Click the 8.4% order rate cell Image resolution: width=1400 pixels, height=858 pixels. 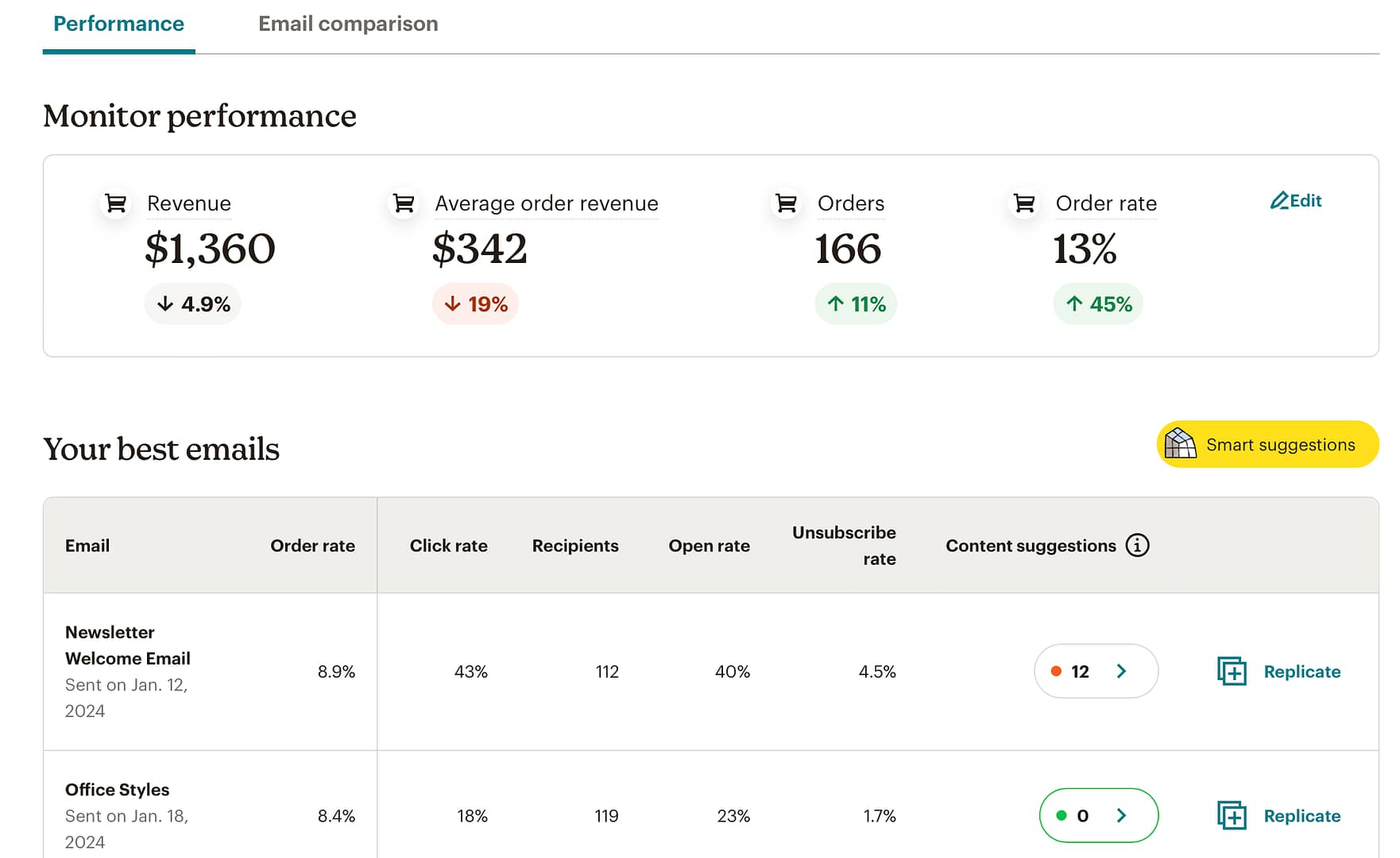point(336,816)
